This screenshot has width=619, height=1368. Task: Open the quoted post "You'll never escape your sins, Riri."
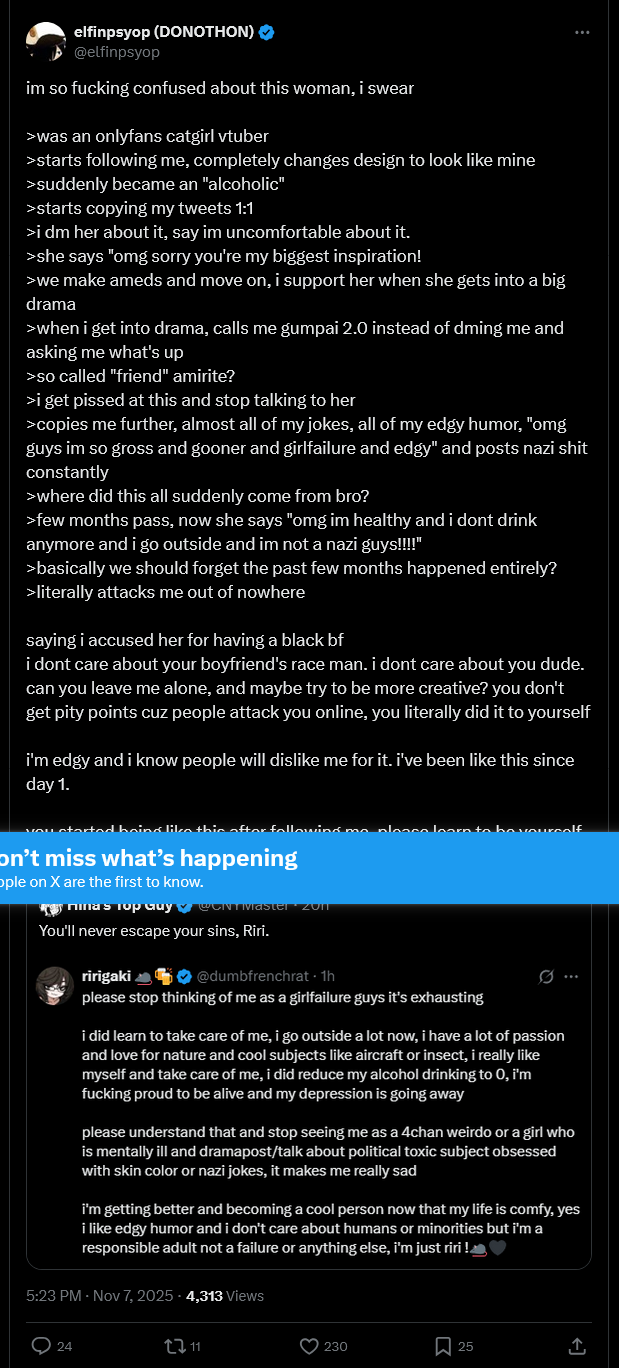[x=154, y=930]
